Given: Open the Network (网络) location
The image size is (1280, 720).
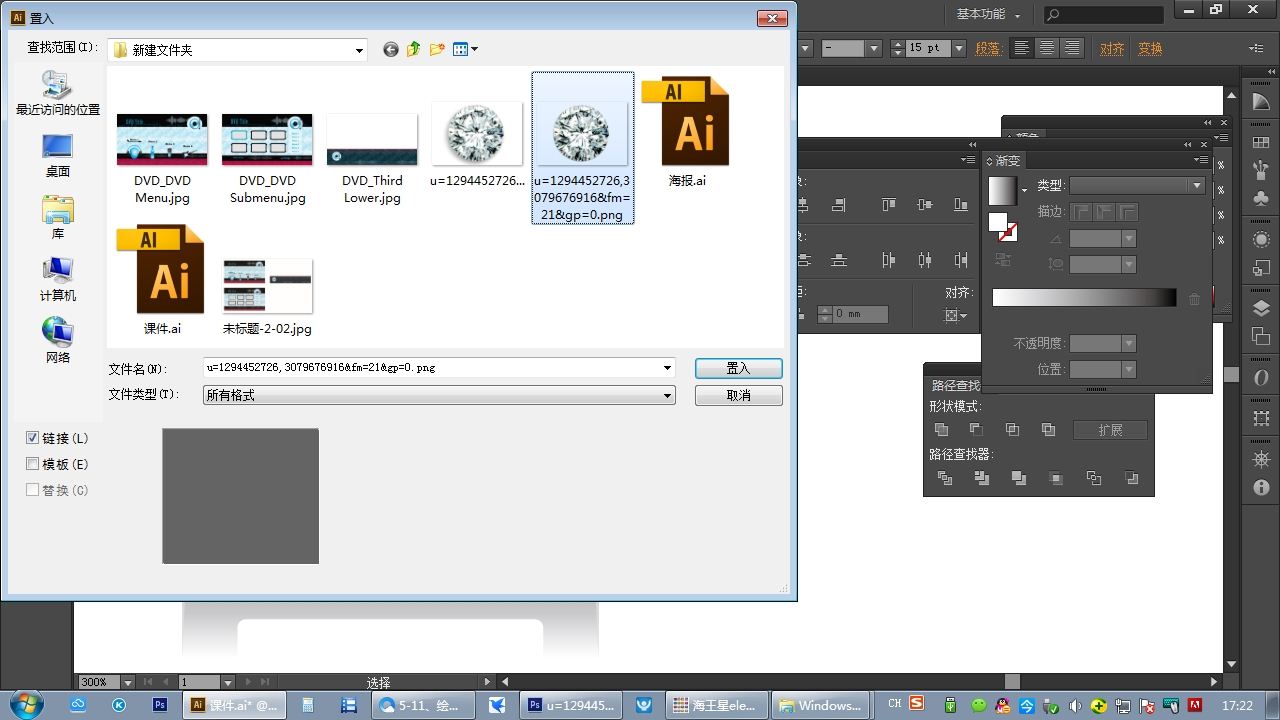Looking at the screenshot, I should (x=58, y=341).
